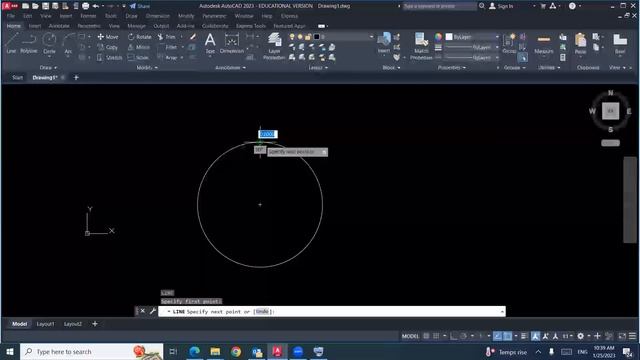640x360 pixels.
Task: Expand the Annotation panel
Action: point(230,68)
